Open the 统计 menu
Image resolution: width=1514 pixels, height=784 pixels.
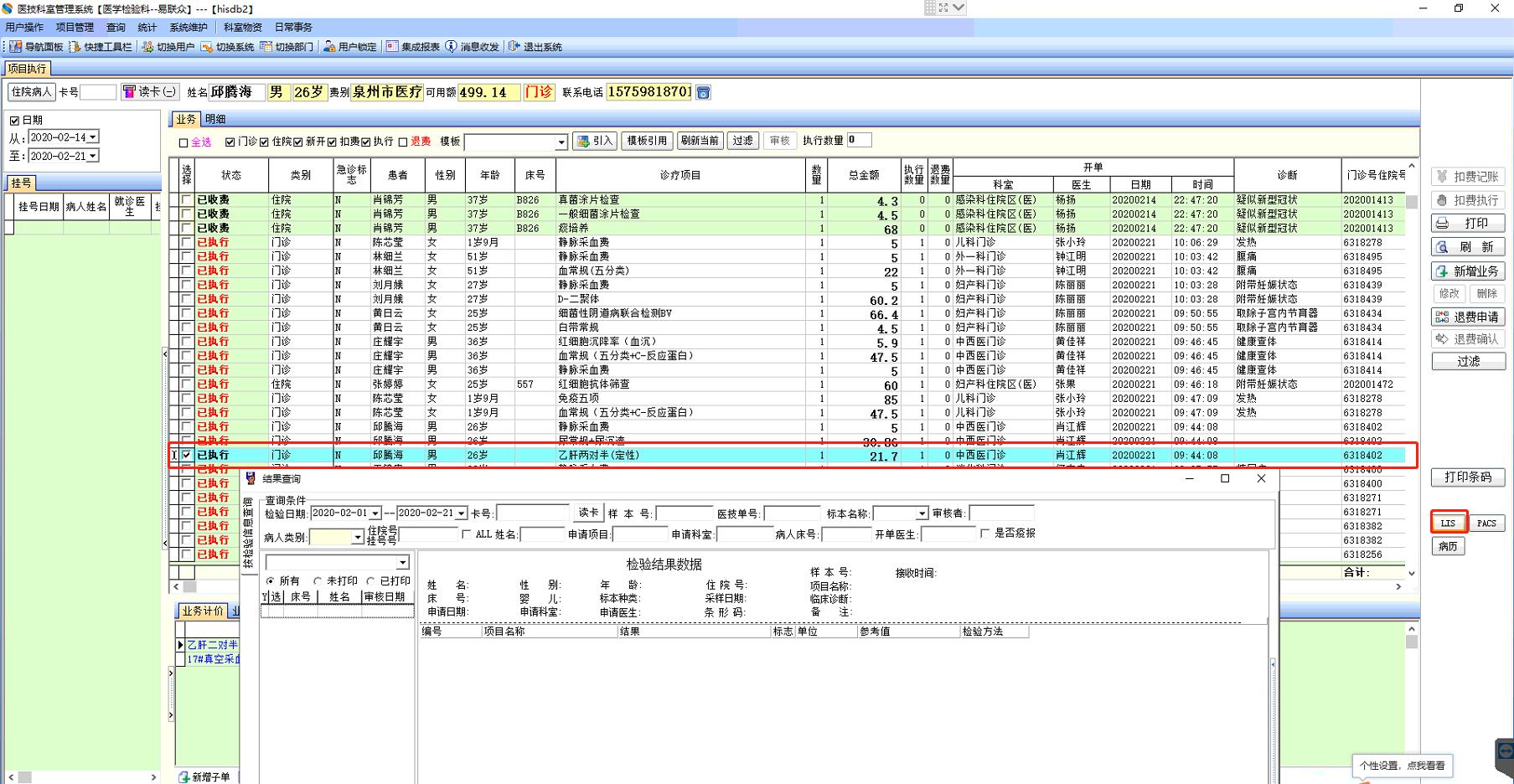click(x=147, y=28)
